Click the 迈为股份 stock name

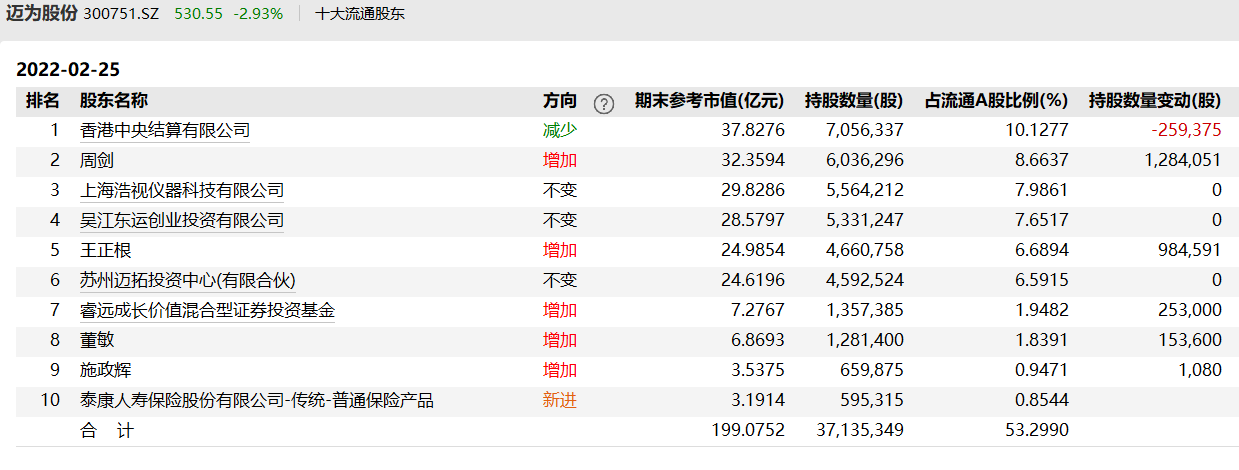point(41,14)
